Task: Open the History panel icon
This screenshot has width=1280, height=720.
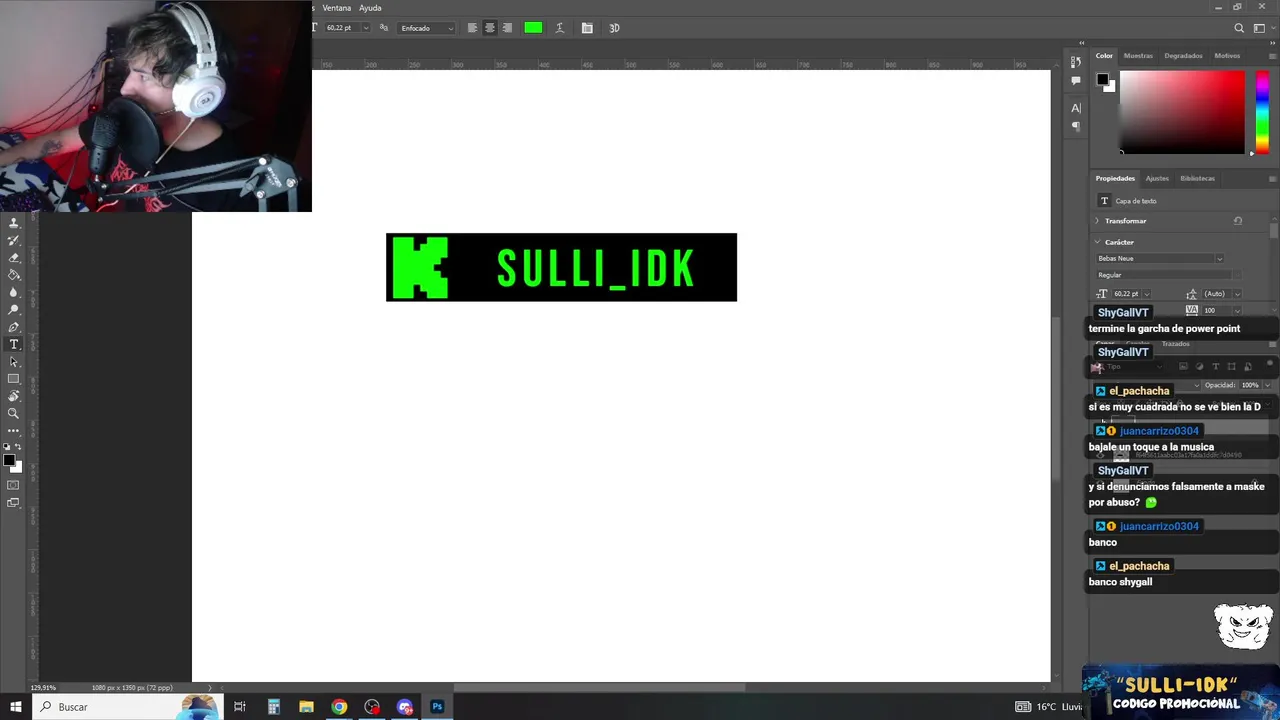Action: click(x=1076, y=62)
